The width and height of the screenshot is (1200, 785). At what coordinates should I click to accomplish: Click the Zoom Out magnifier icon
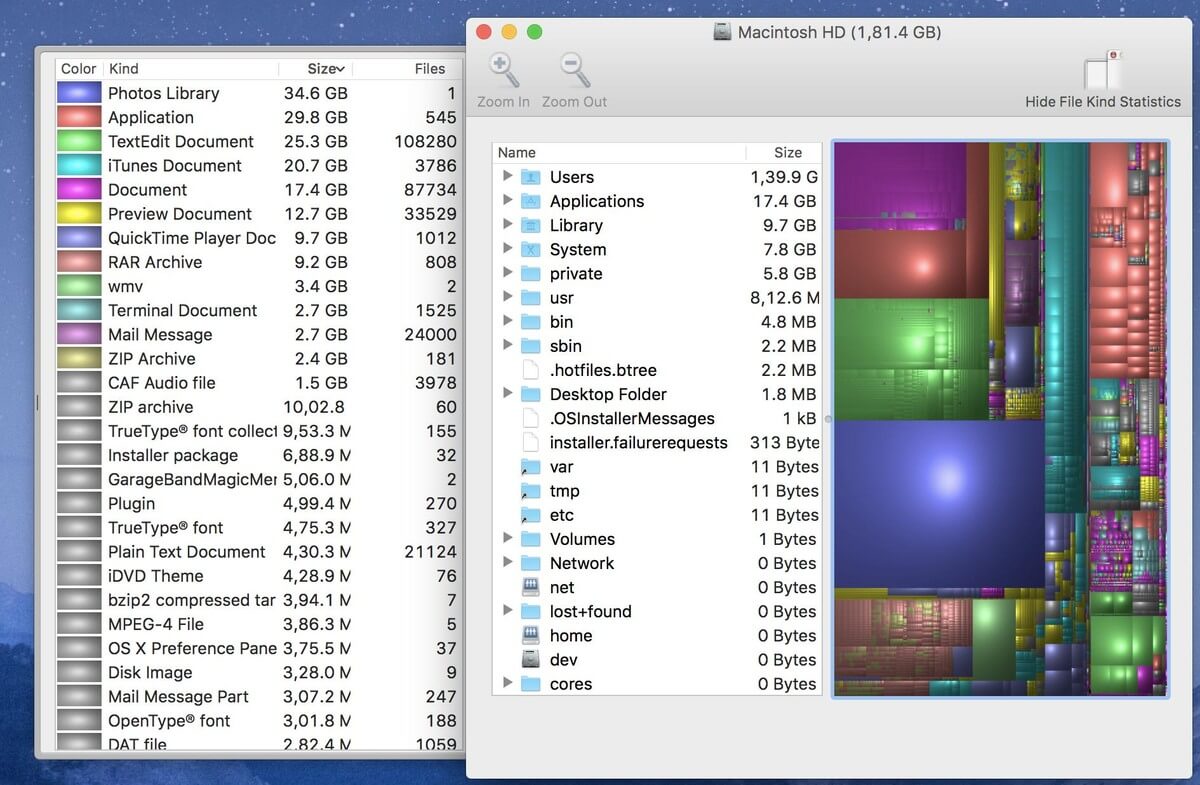[575, 71]
